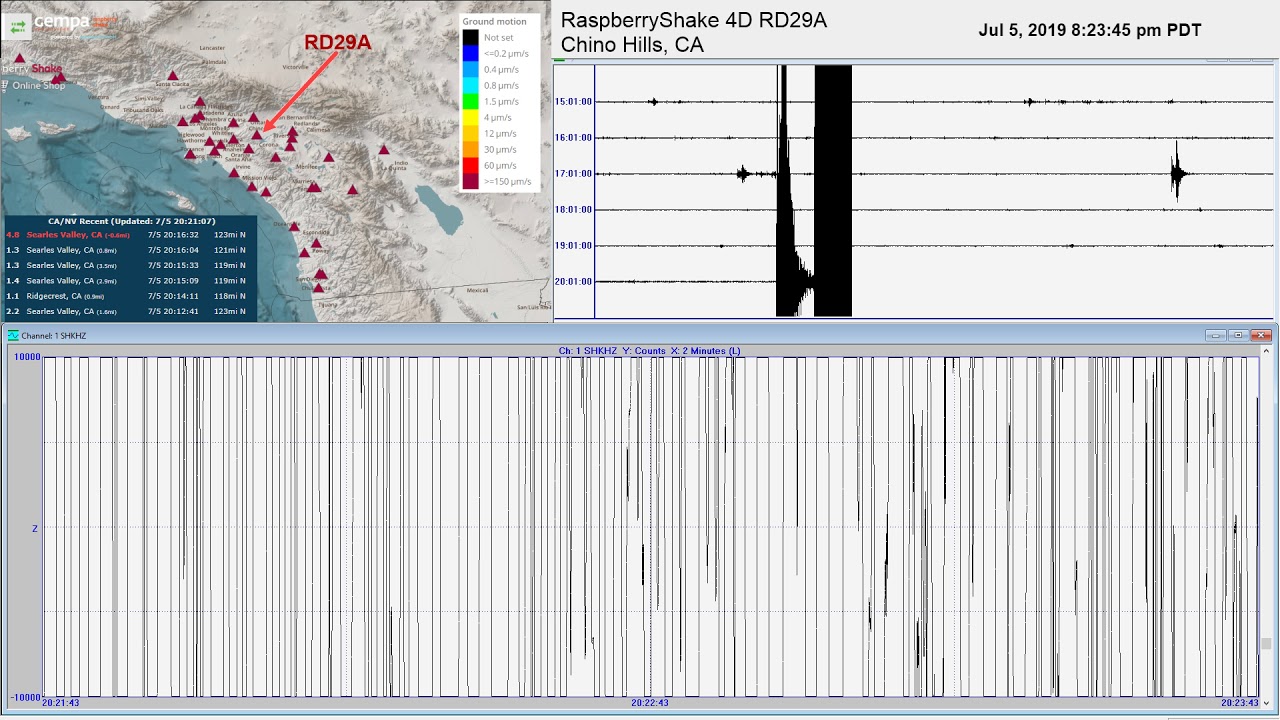Image resolution: width=1280 pixels, height=720 pixels.
Task: Select the station marker next to Escondido
Action: (316, 243)
